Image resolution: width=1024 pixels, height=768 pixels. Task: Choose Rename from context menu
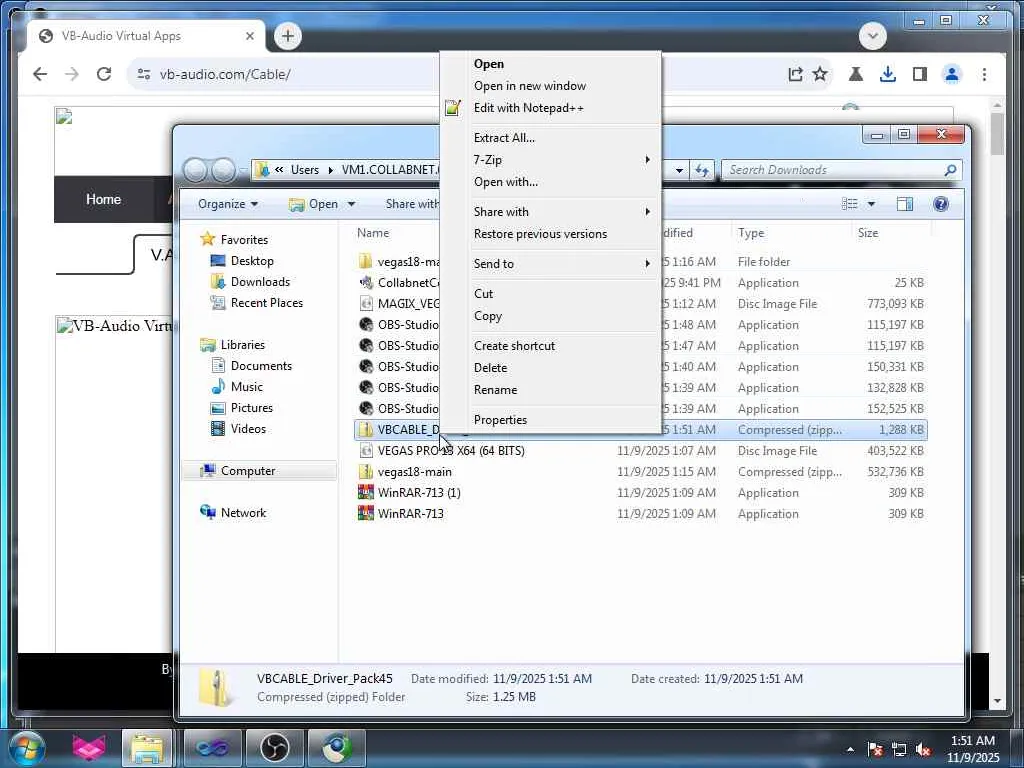click(x=495, y=390)
